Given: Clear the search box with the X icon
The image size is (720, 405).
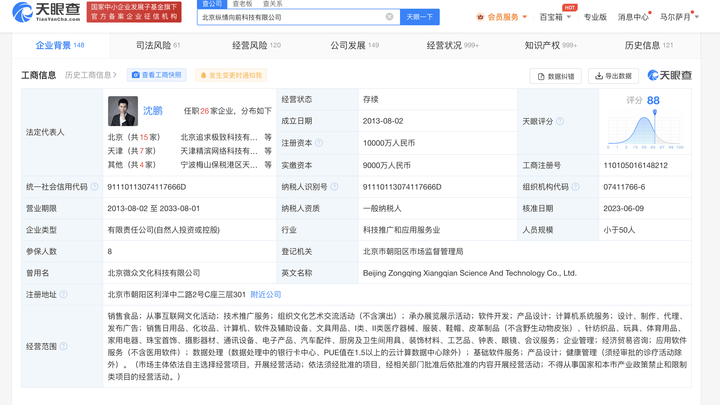Looking at the screenshot, I should [x=389, y=17].
